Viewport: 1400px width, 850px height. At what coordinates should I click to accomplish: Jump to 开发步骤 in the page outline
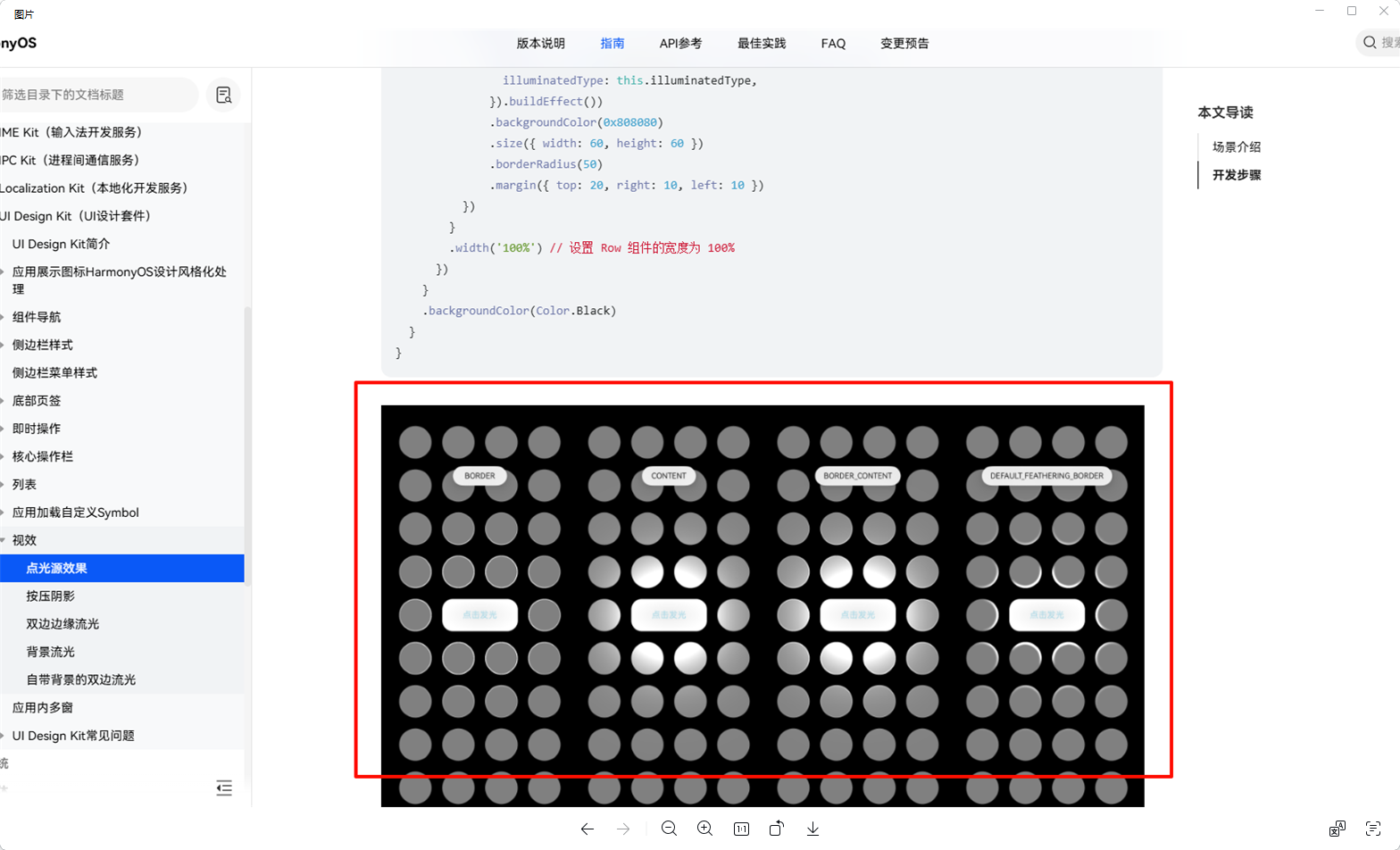pos(1237,175)
